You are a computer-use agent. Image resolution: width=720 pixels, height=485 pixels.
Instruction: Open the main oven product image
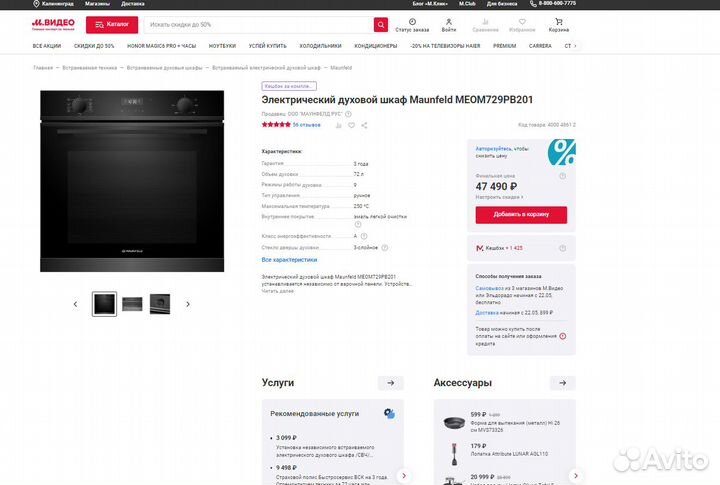132,181
